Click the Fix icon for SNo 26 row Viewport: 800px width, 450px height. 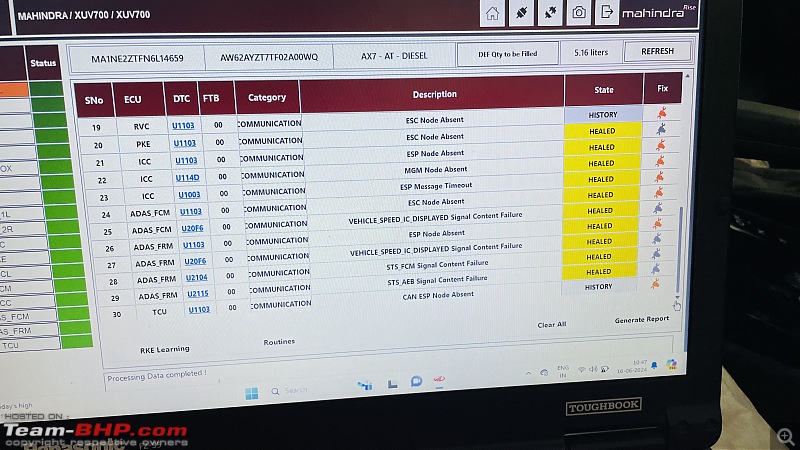tap(658, 223)
